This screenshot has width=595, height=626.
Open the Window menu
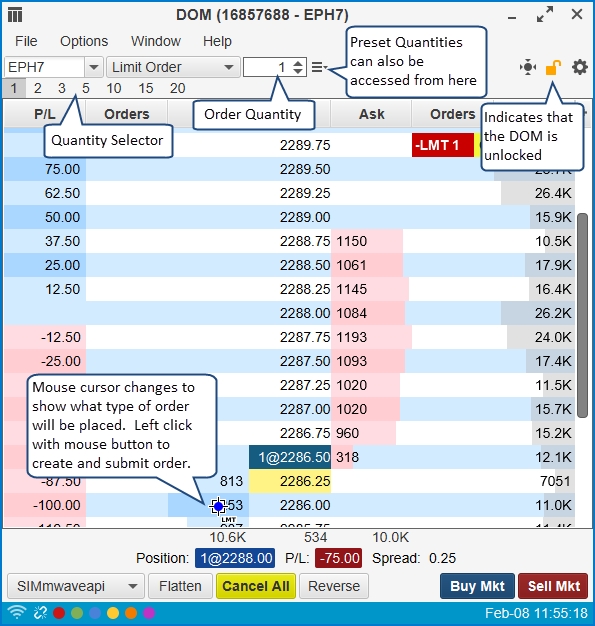[156, 41]
